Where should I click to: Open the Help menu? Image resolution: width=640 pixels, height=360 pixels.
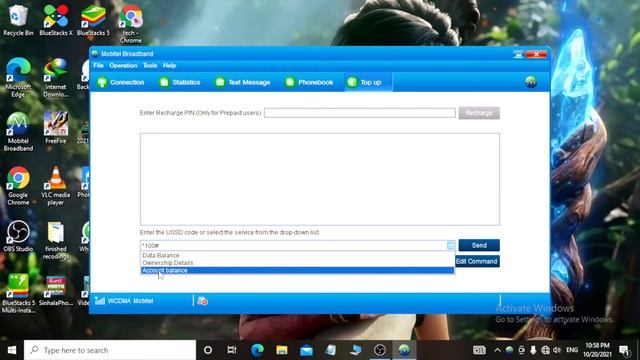tap(169, 65)
